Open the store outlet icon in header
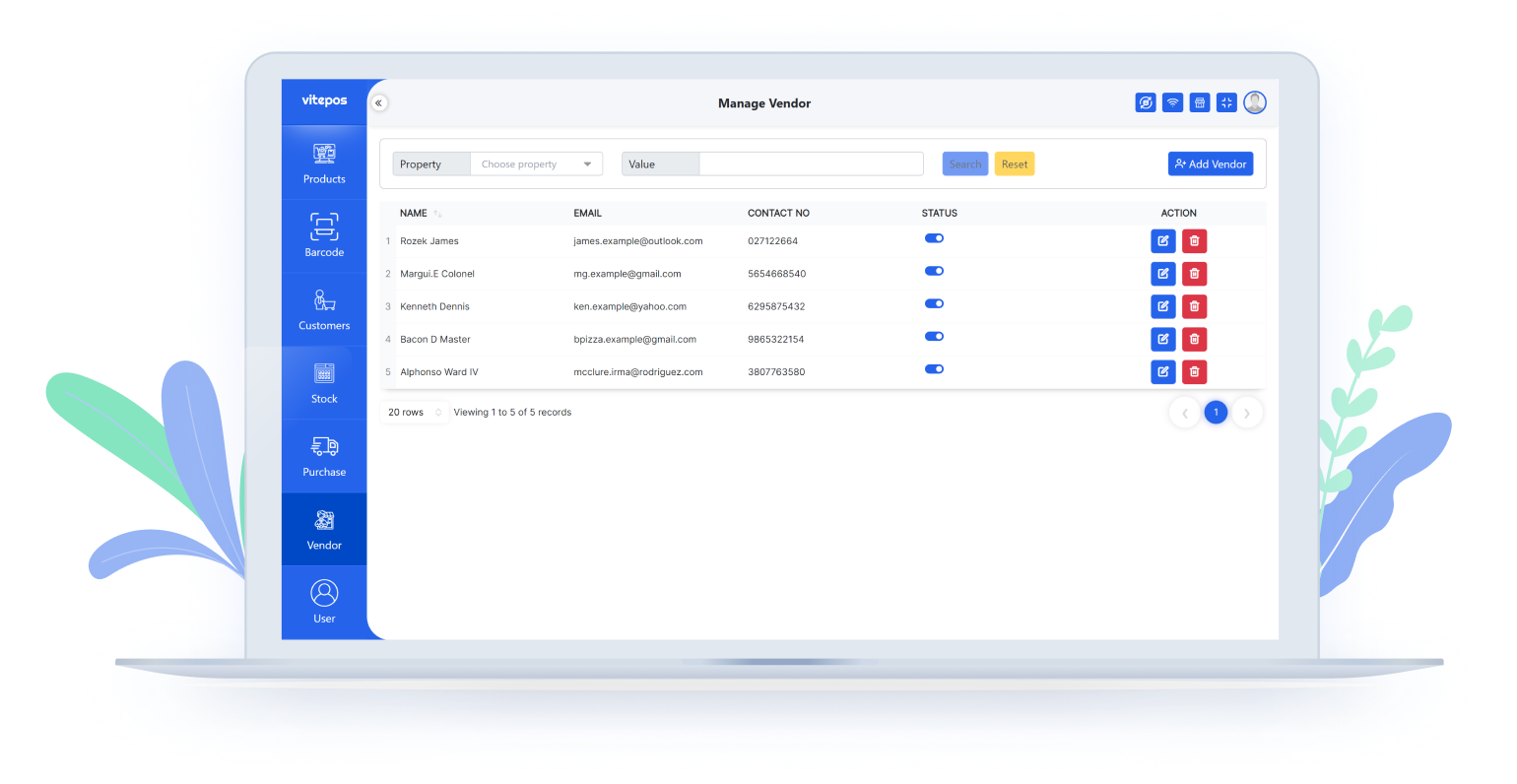The height and width of the screenshot is (784, 1517). tap(1199, 102)
